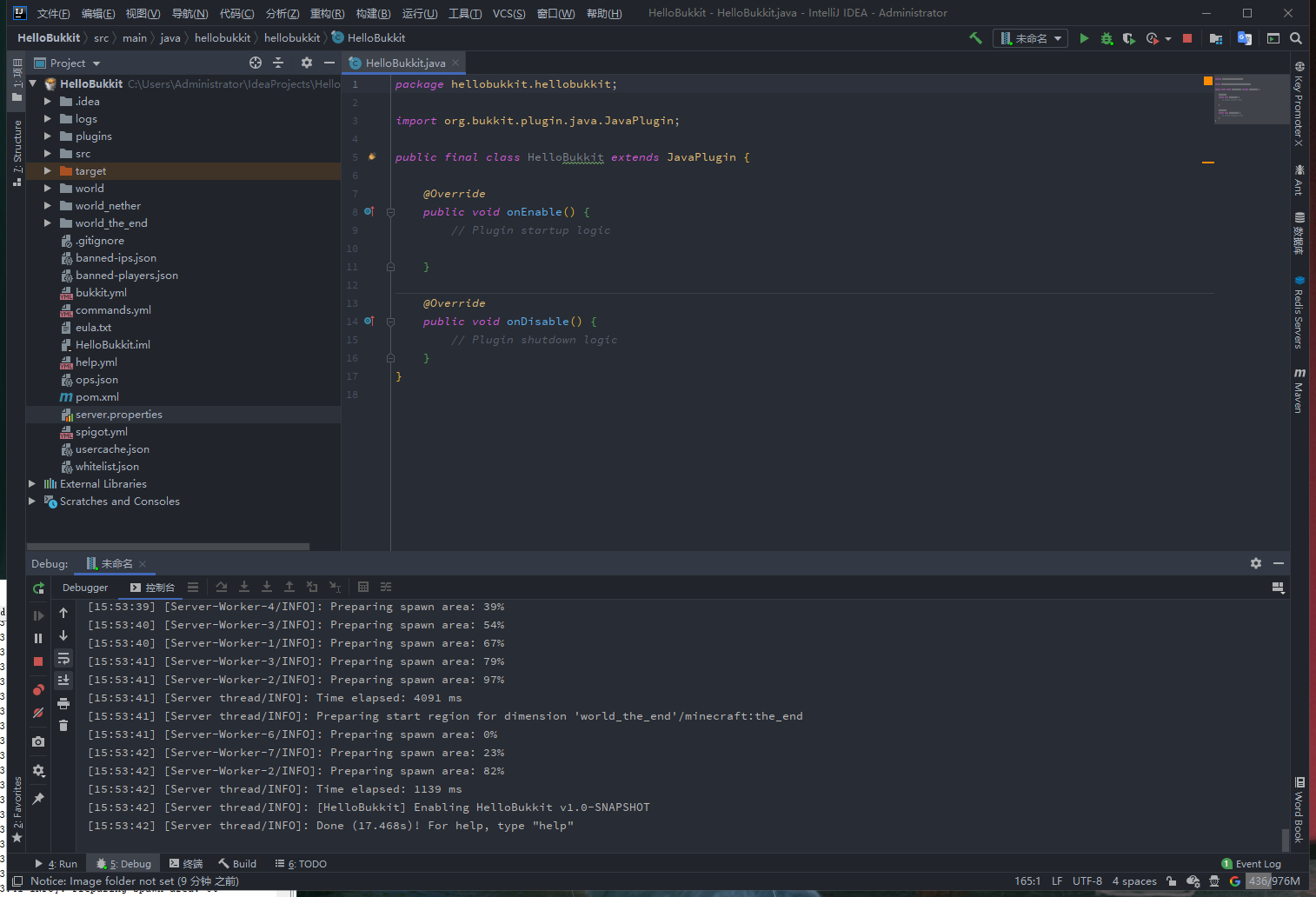This screenshot has height=897, width=1316.
Task: Toggle Mute Breakpoints in debug sidebar
Action: (38, 713)
